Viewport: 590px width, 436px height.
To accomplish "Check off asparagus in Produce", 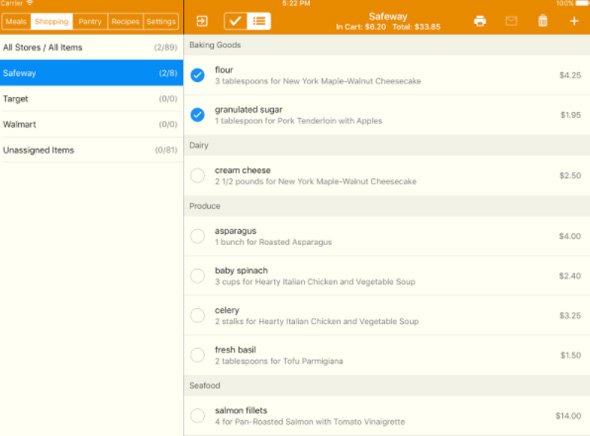I will 198,236.
